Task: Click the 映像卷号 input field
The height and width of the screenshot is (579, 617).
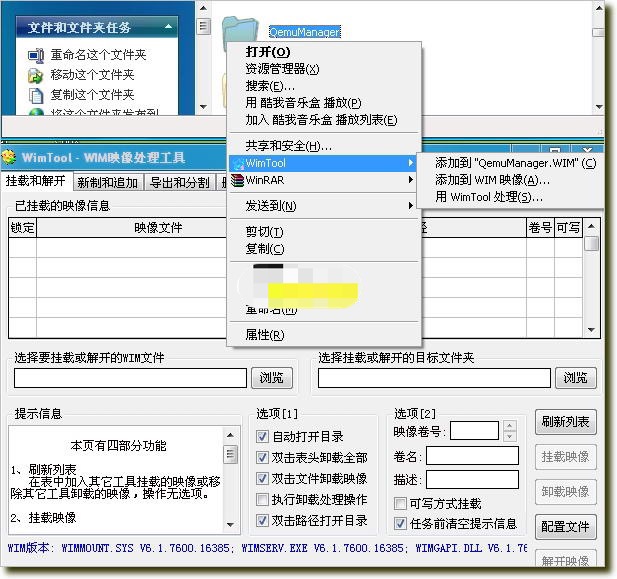Action: (475, 431)
